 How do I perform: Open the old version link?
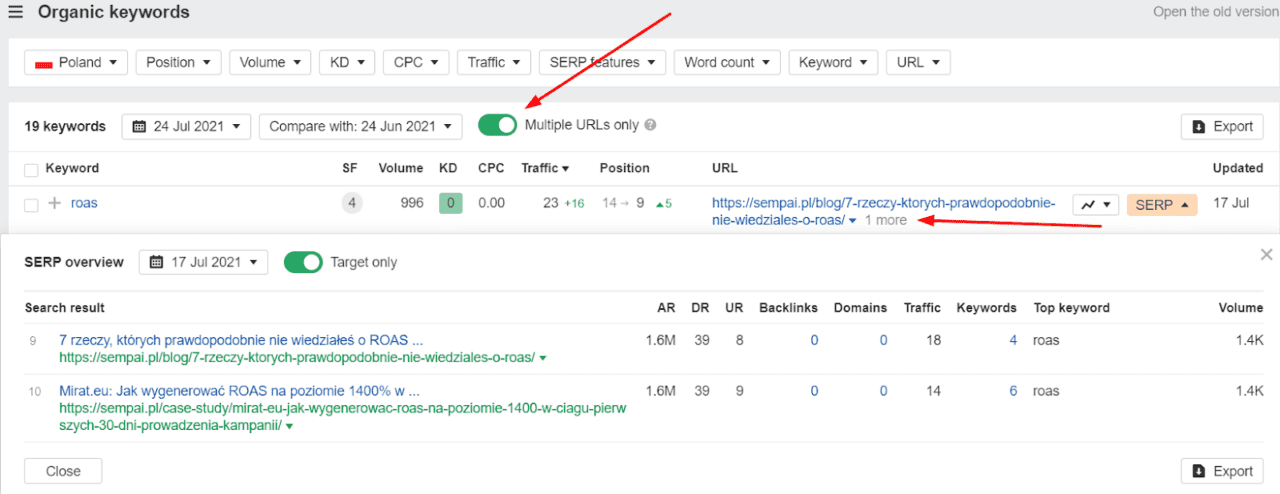pyautogui.click(x=1216, y=12)
